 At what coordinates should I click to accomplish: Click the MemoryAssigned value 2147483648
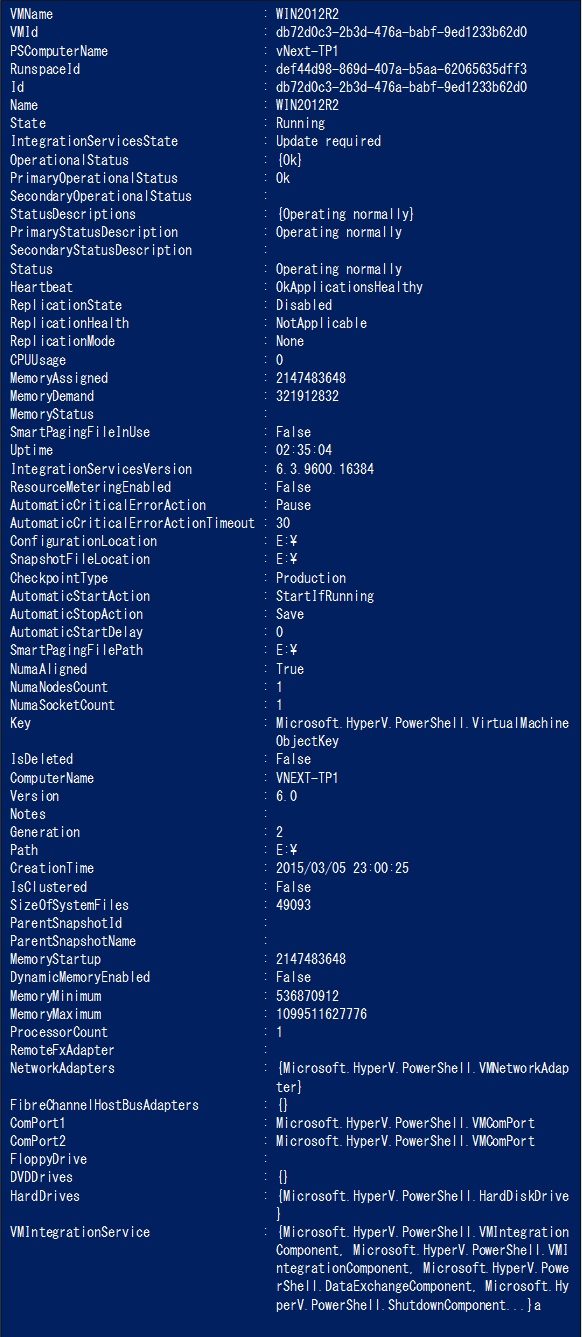pyautogui.click(x=311, y=378)
